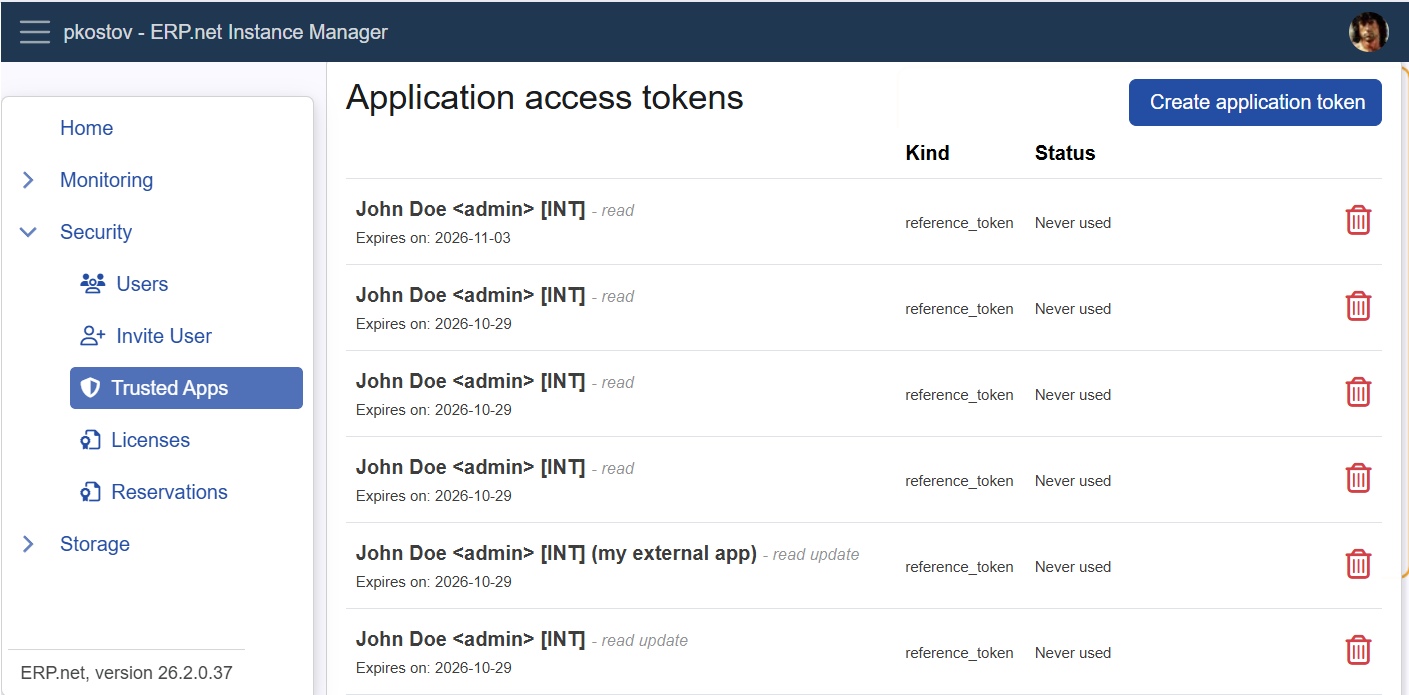The image size is (1409, 695).
Task: Click the Invite User person-plus icon
Action: click(x=91, y=335)
